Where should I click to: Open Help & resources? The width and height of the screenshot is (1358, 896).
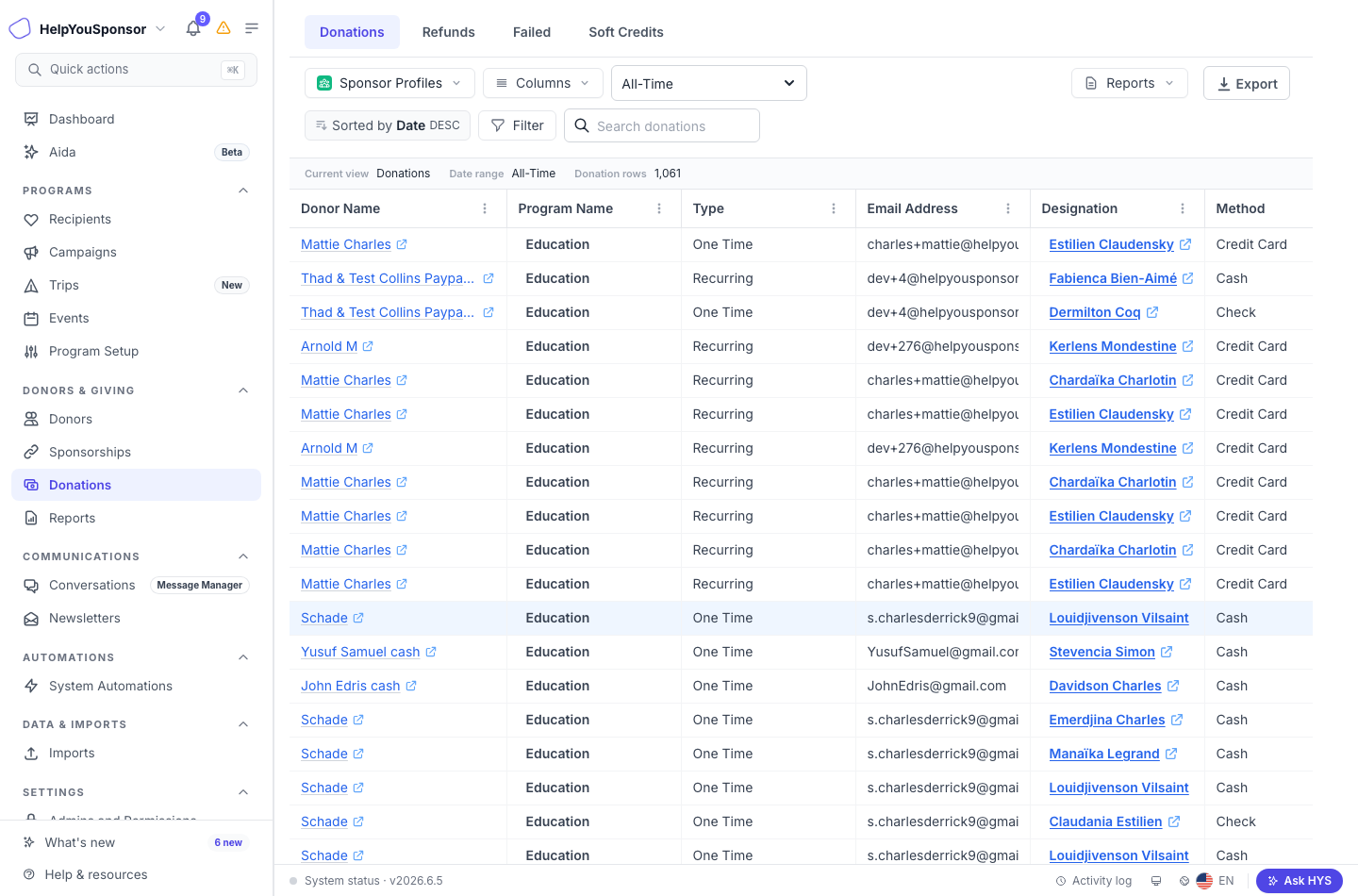coord(136,874)
